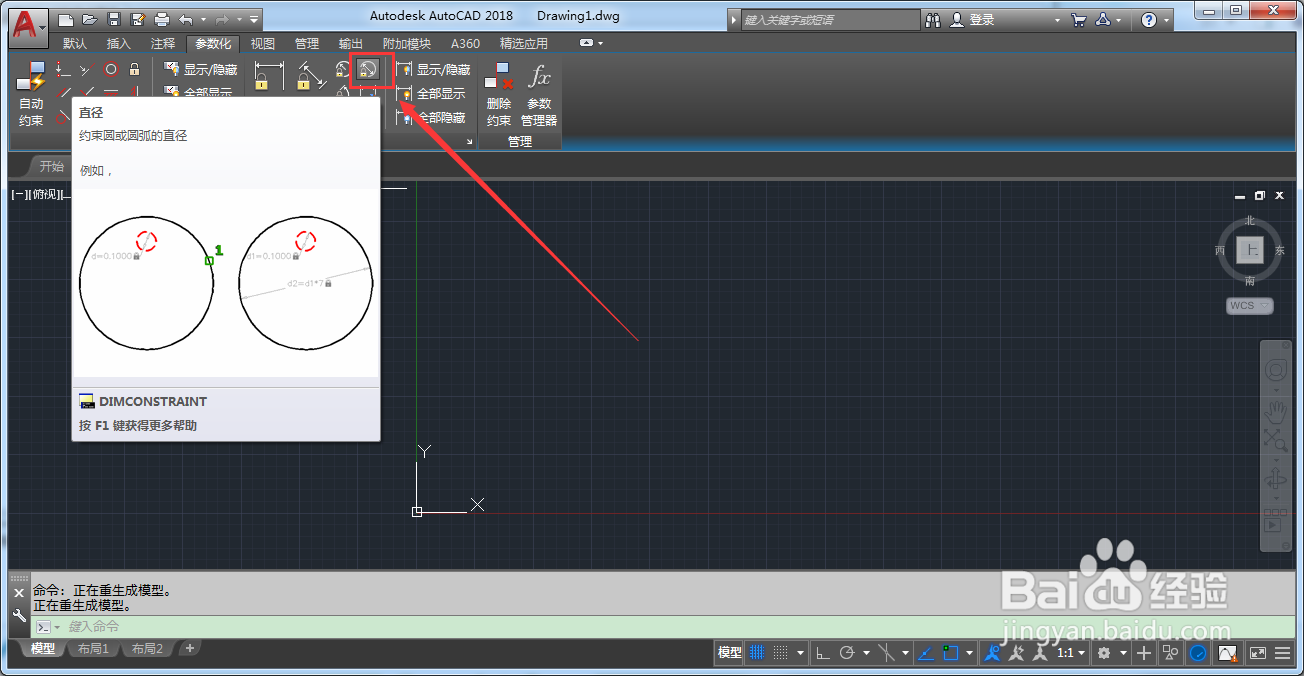Select the Aligned dimensional constraint icon
Screen dimensions: 1304x676
(313, 76)
